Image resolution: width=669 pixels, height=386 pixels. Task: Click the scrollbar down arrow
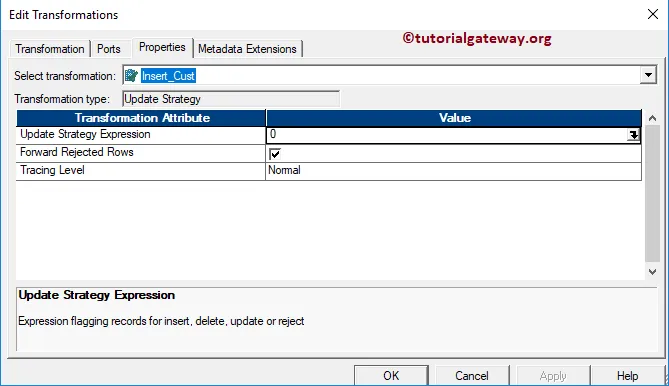(x=652, y=272)
